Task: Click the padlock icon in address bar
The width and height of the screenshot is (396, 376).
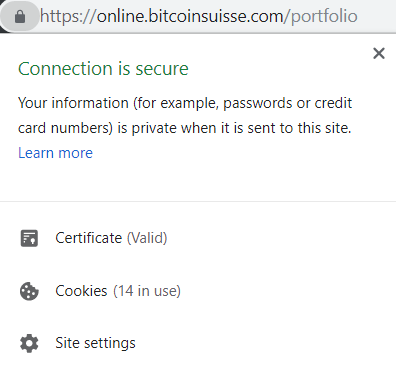Action: [20, 16]
